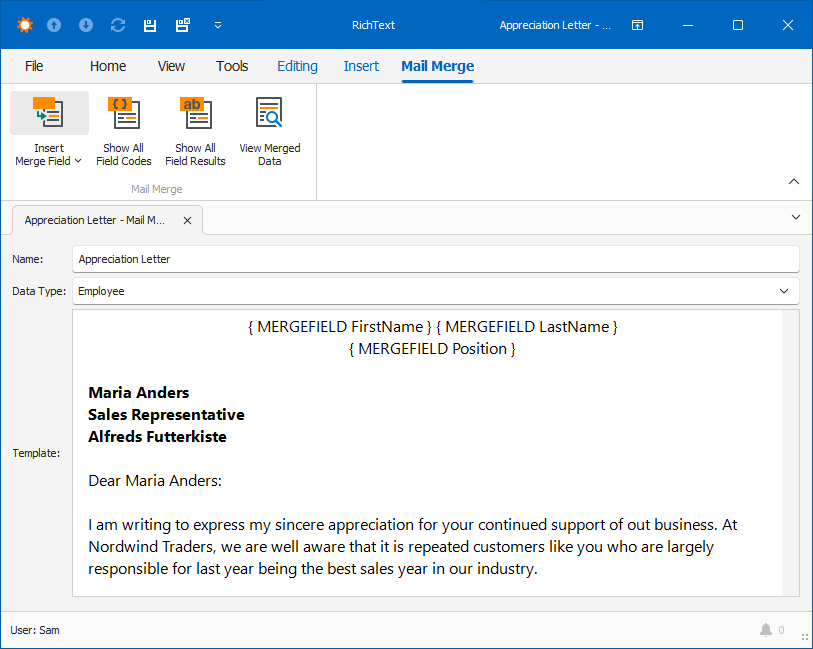Open the File menu

click(x=34, y=66)
